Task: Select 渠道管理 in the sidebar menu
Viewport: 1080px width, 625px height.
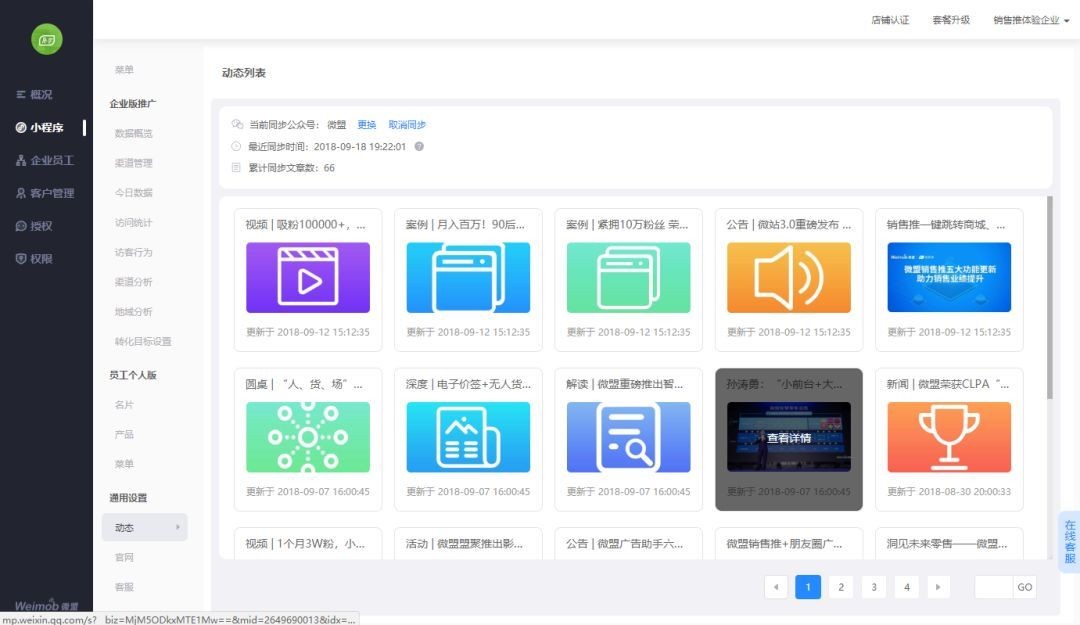Action: 134,163
